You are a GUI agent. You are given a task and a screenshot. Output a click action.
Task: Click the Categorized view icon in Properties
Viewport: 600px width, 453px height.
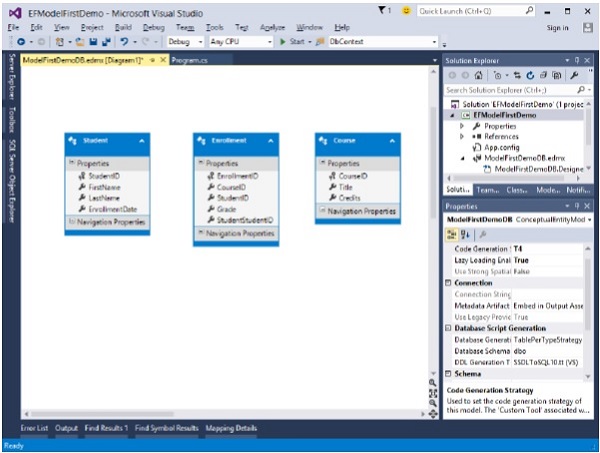pos(452,234)
